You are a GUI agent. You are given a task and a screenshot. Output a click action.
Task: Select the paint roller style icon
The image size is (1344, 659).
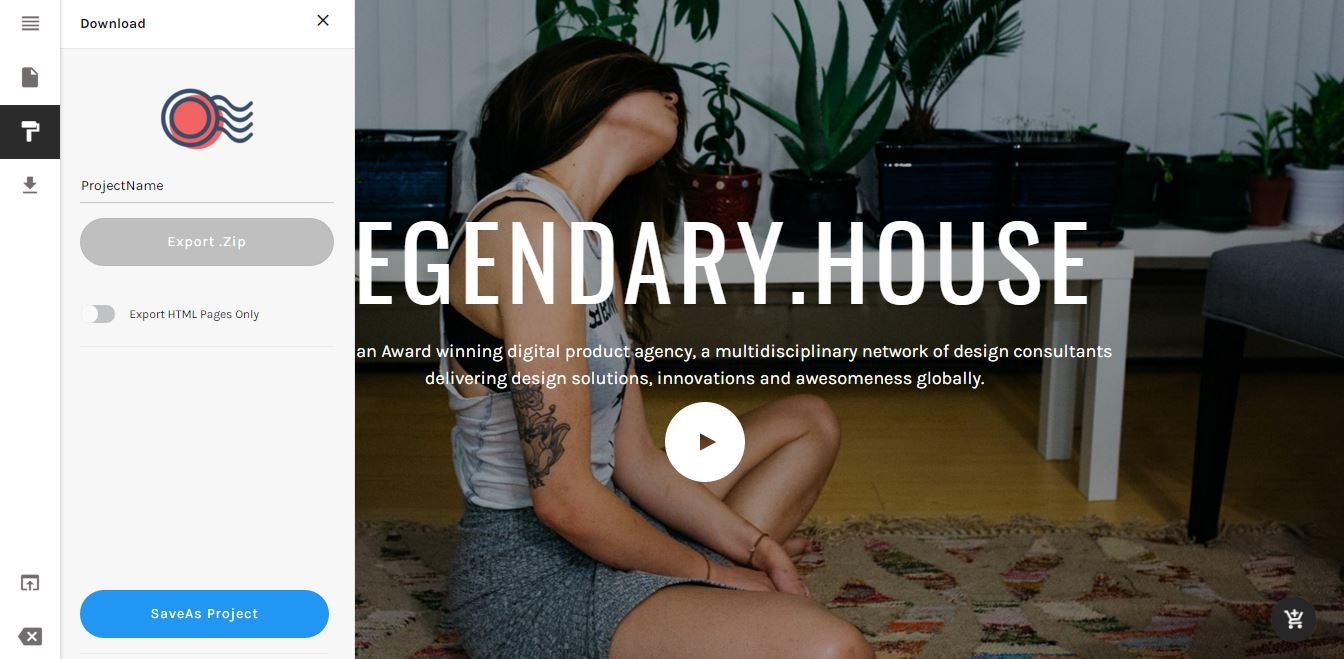tap(30, 131)
